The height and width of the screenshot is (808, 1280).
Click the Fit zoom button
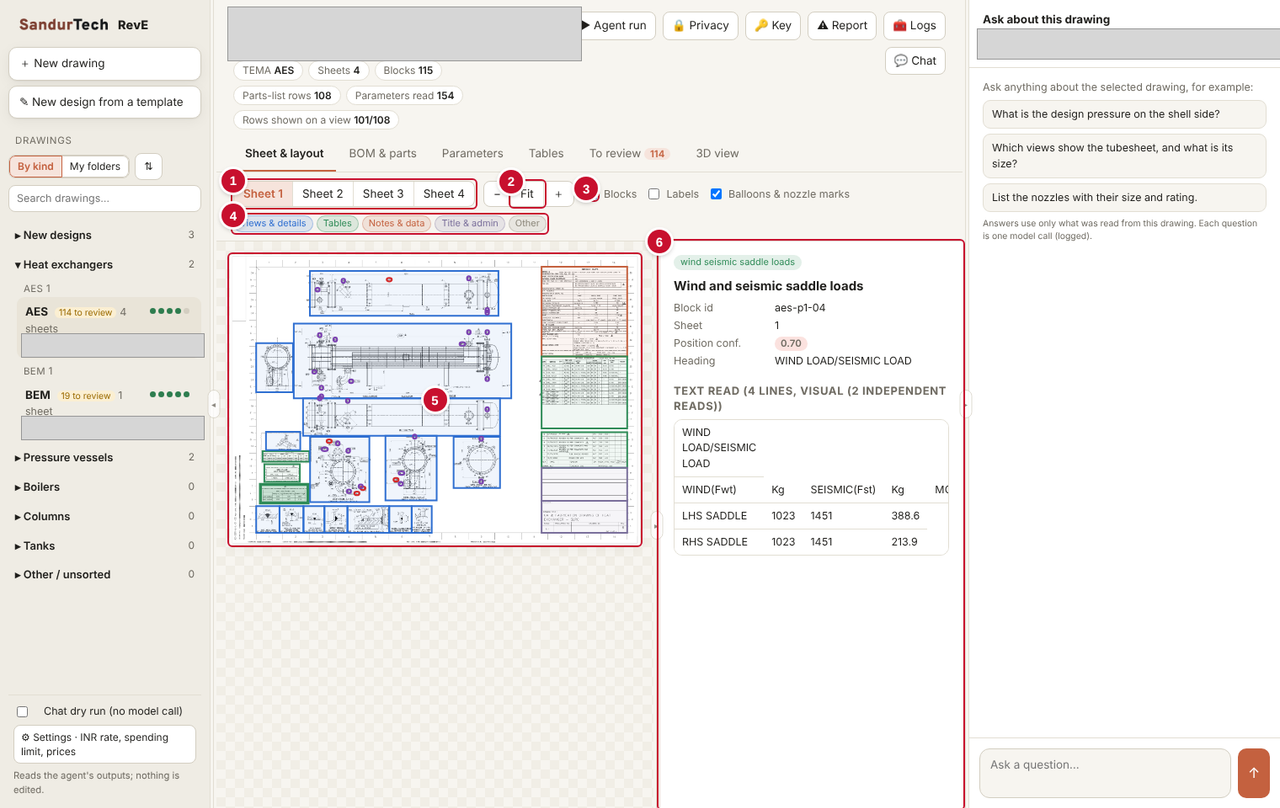527,194
